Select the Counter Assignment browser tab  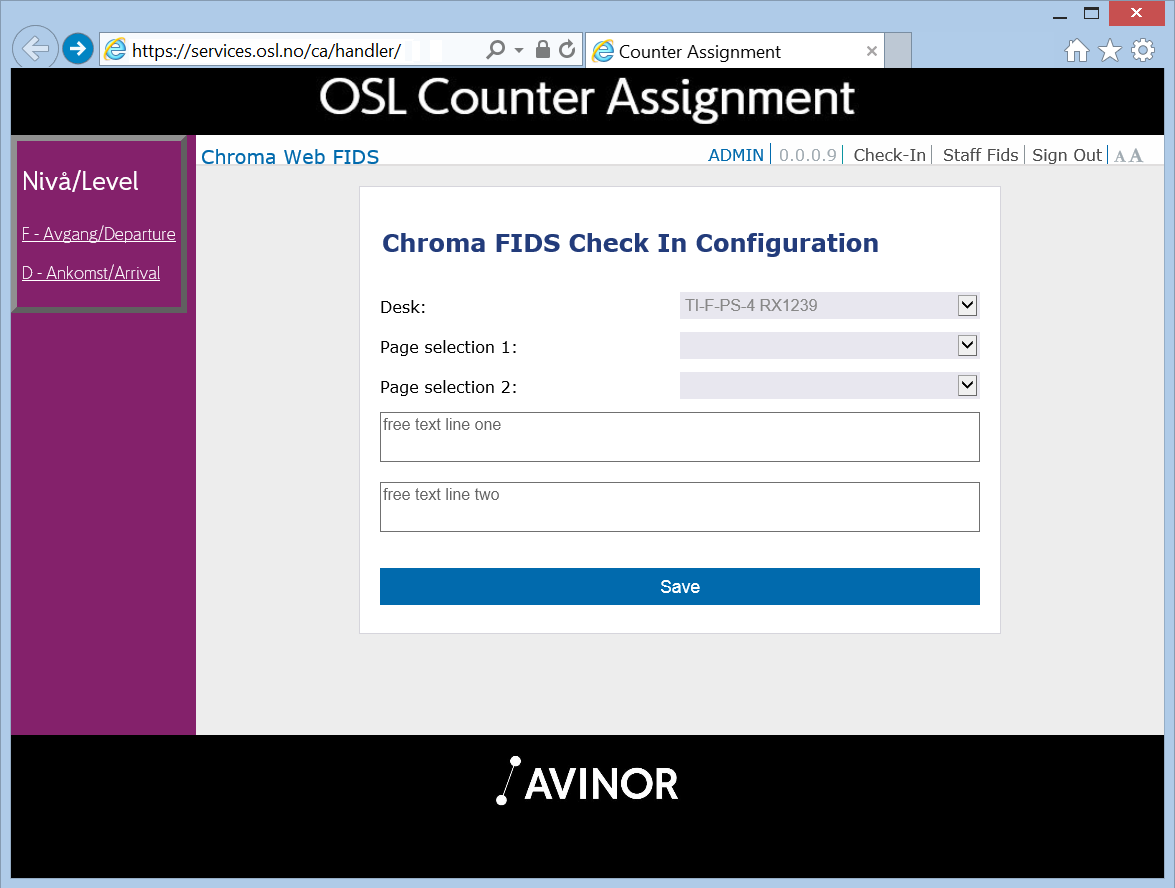734,51
